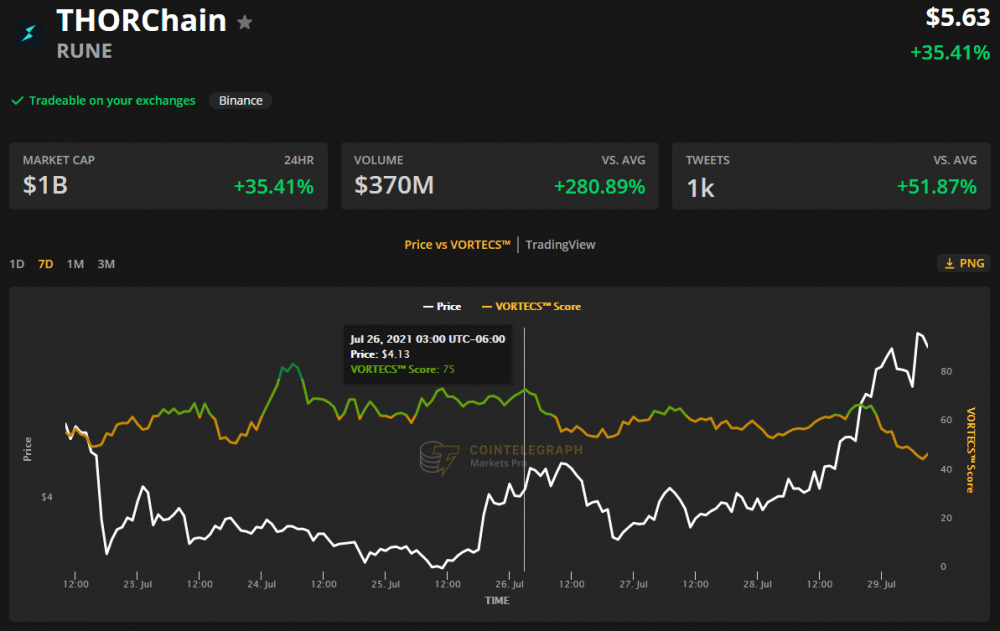The image size is (1000, 631).
Task: Click the vertical Price axis title
Action: (x=27, y=449)
